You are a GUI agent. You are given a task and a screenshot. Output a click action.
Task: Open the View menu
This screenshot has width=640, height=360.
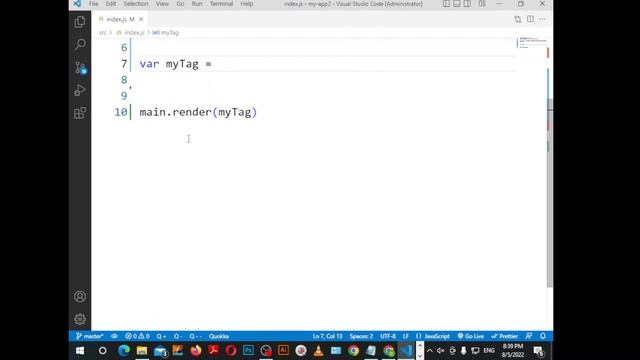(162, 4)
